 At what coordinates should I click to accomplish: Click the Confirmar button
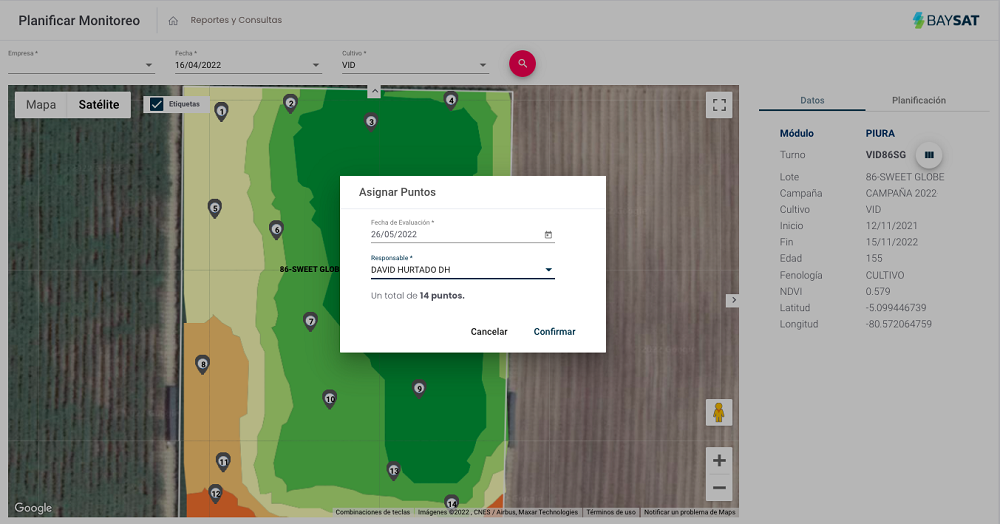point(554,332)
